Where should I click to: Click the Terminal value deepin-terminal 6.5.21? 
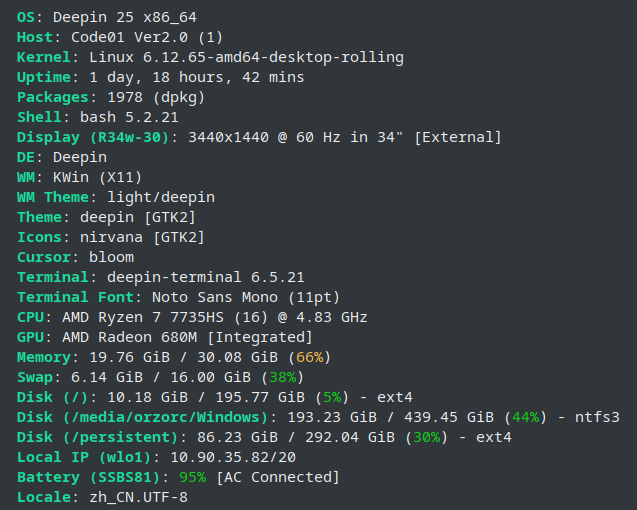(205, 278)
